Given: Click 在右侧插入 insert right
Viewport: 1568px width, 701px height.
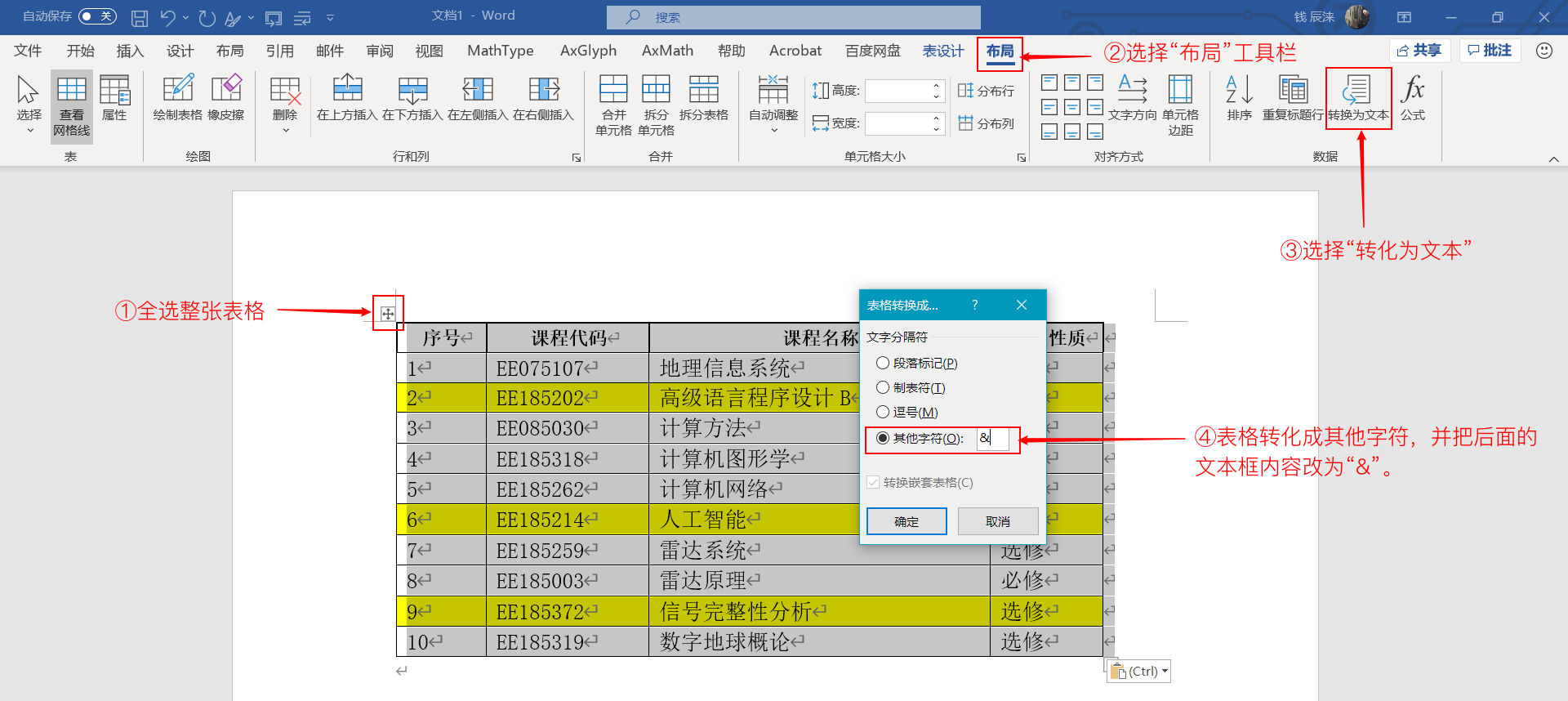Looking at the screenshot, I should point(543,98).
